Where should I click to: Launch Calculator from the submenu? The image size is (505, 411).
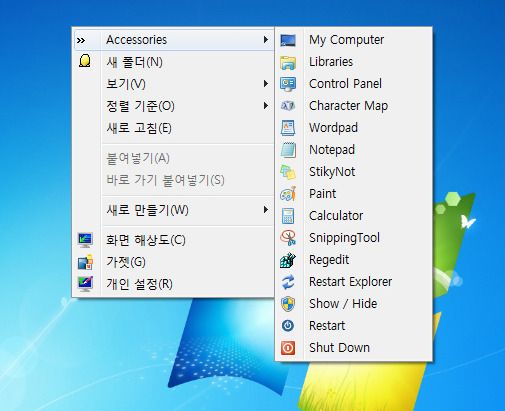(354, 216)
